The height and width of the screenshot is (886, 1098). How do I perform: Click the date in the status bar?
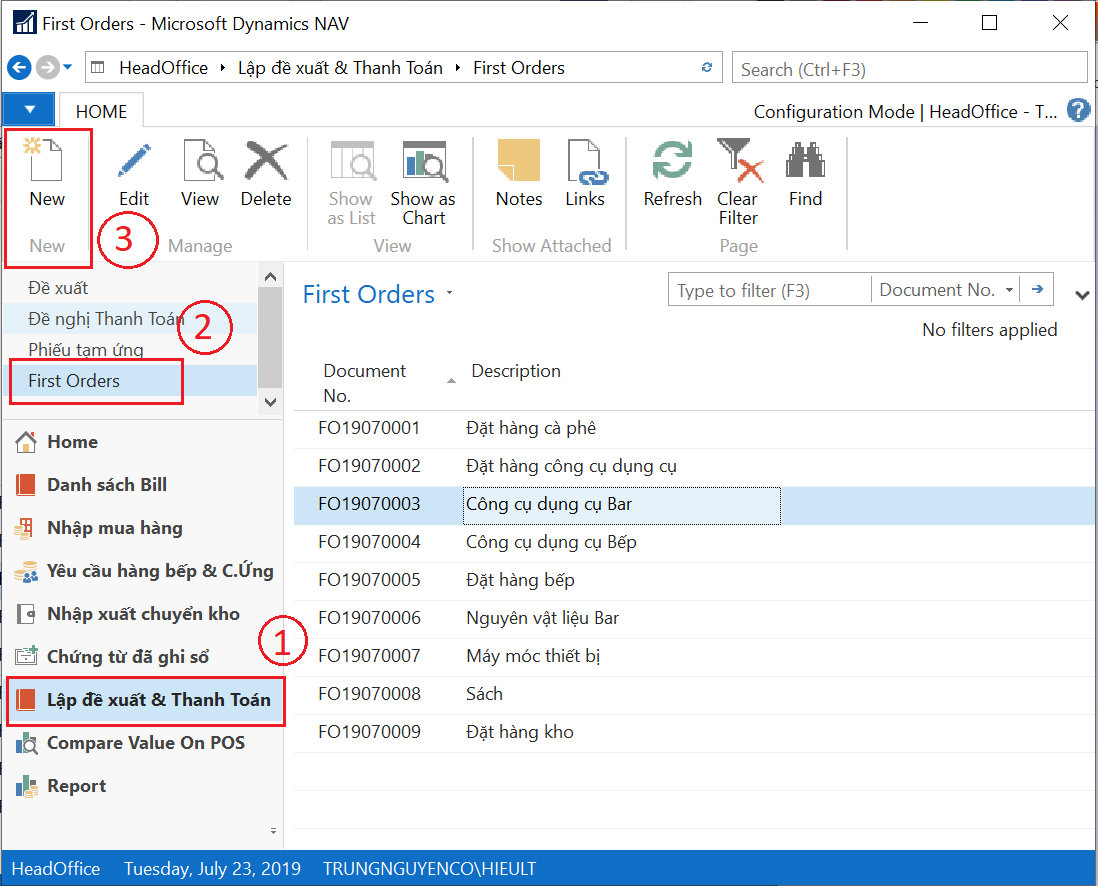coord(212,868)
